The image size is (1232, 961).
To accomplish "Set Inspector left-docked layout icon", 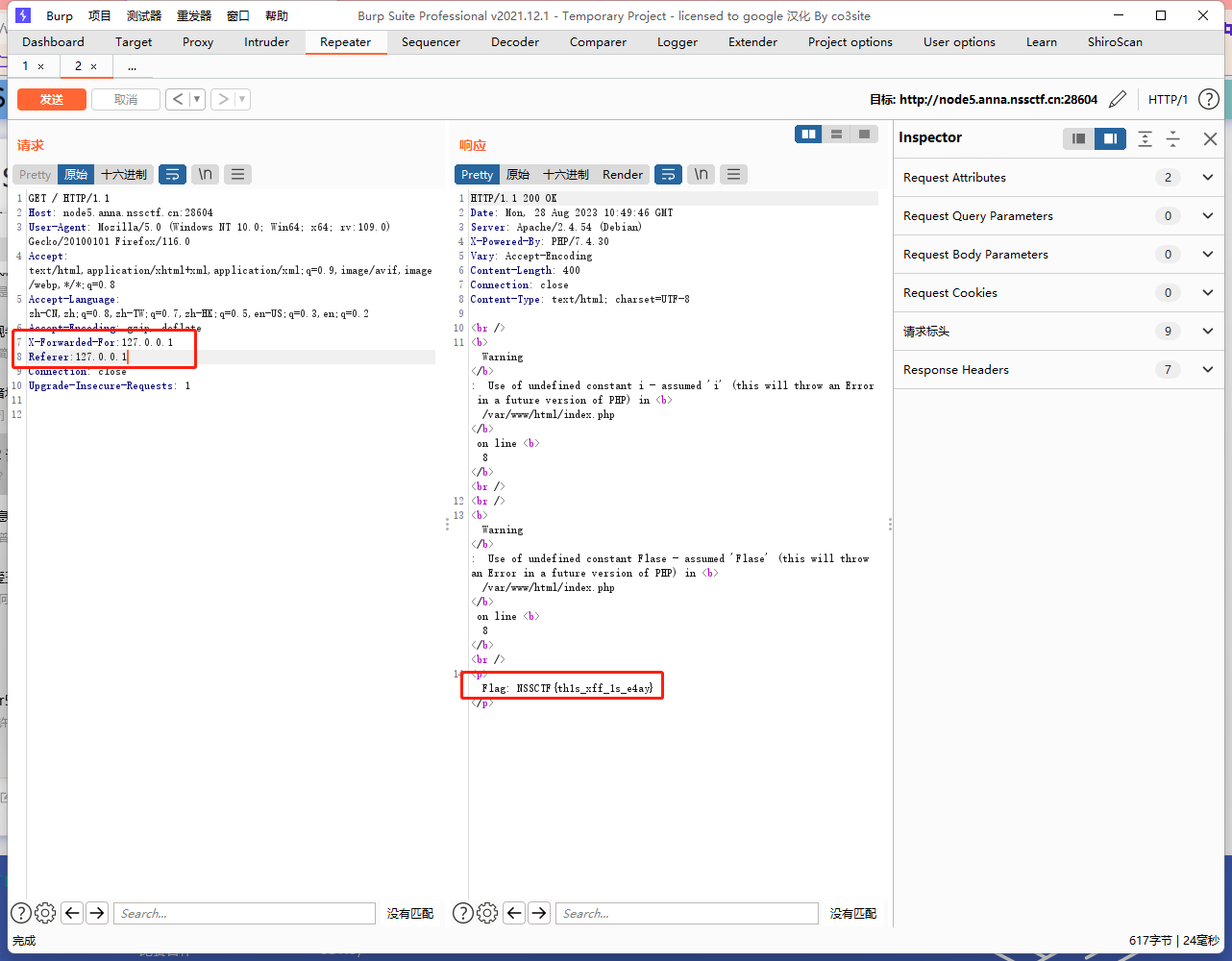I will tap(1079, 138).
